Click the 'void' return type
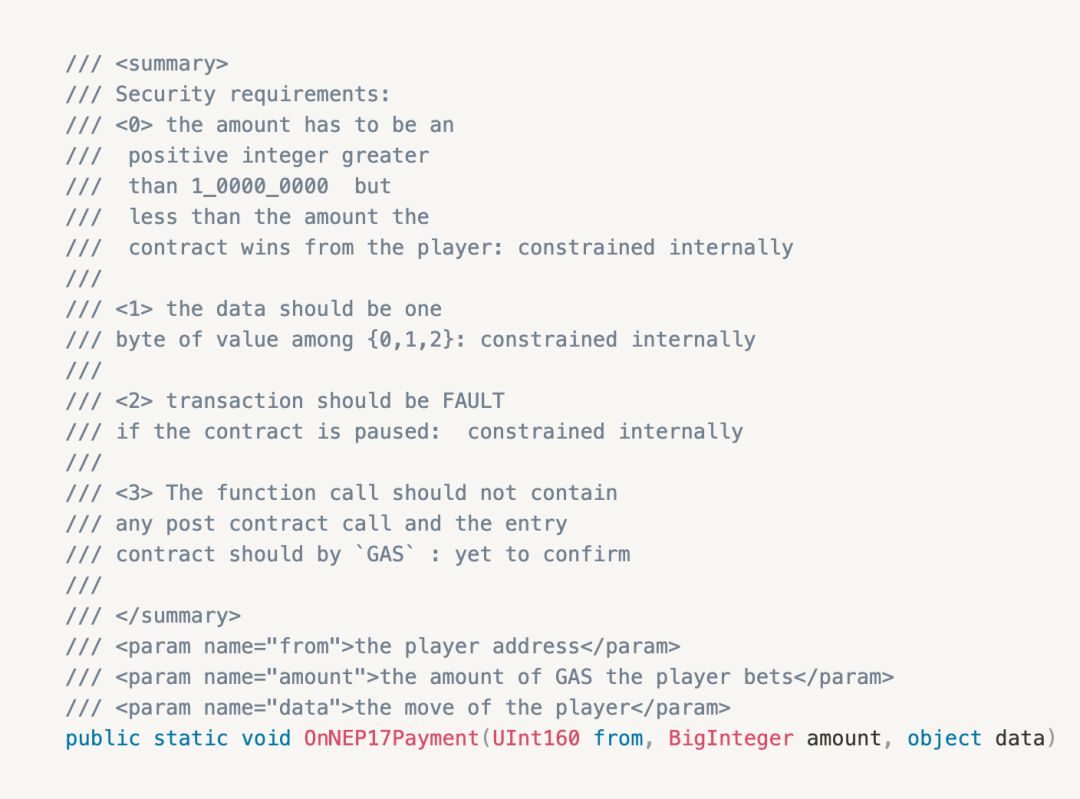This screenshot has height=799, width=1080. (265, 738)
